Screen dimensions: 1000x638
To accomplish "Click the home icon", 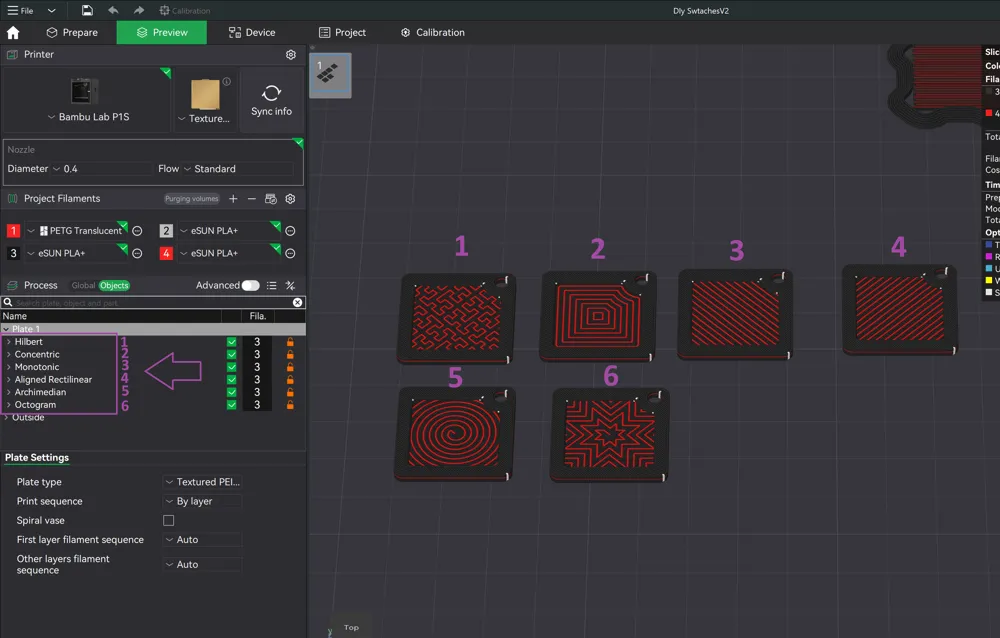I will [x=13, y=33].
